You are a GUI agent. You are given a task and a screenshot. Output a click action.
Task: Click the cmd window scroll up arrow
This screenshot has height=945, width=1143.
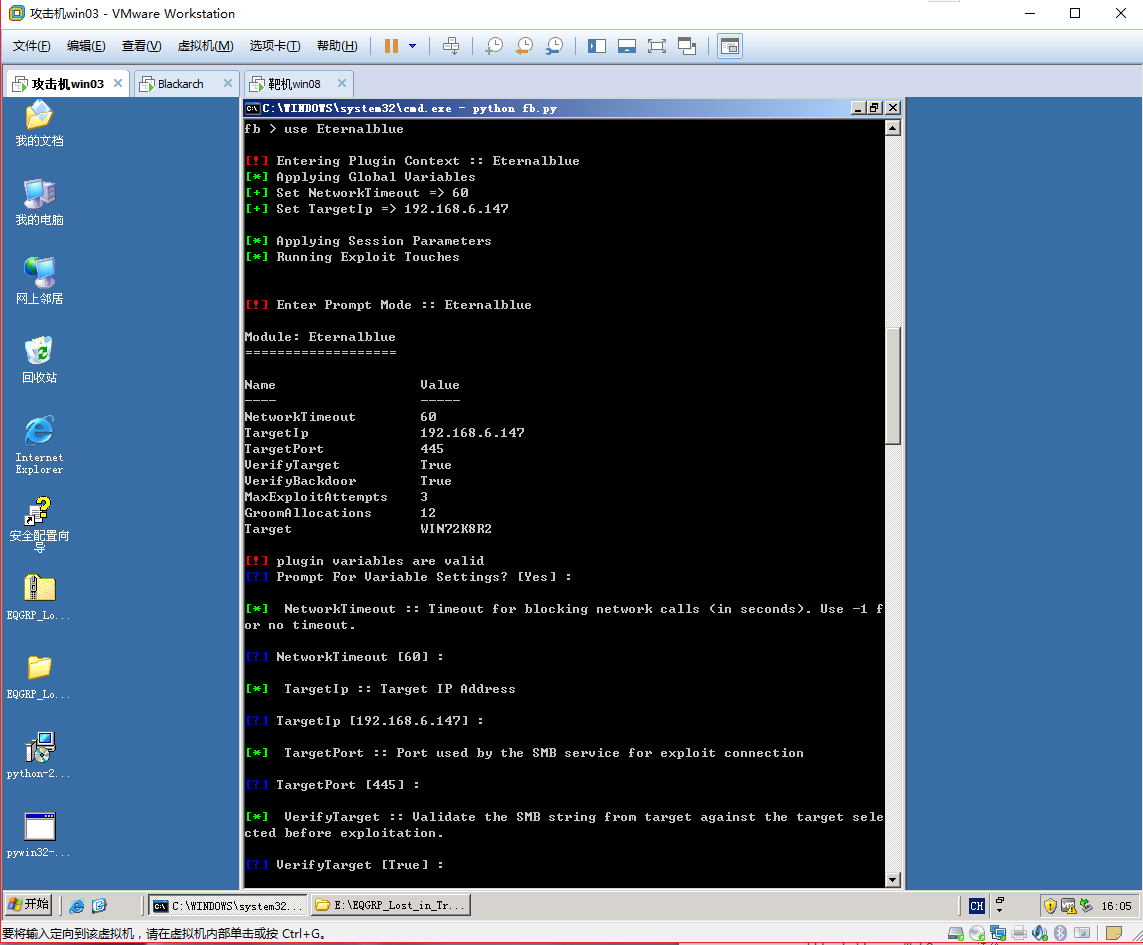point(893,128)
